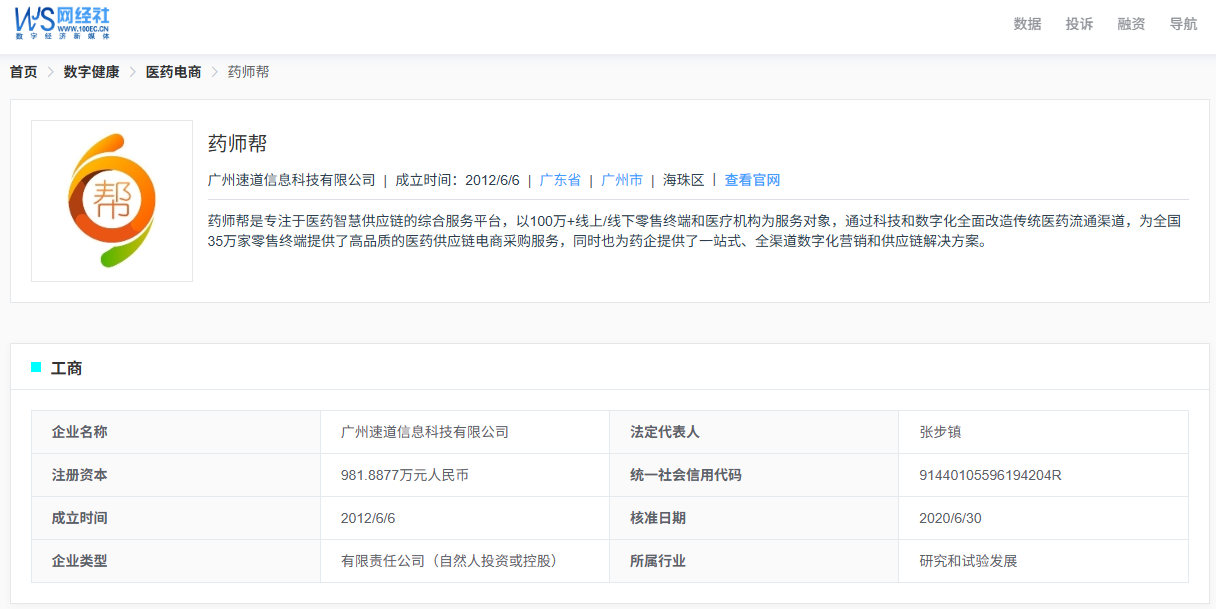
Task: Click the cyan square icon beside 工商
Action: tap(36, 367)
